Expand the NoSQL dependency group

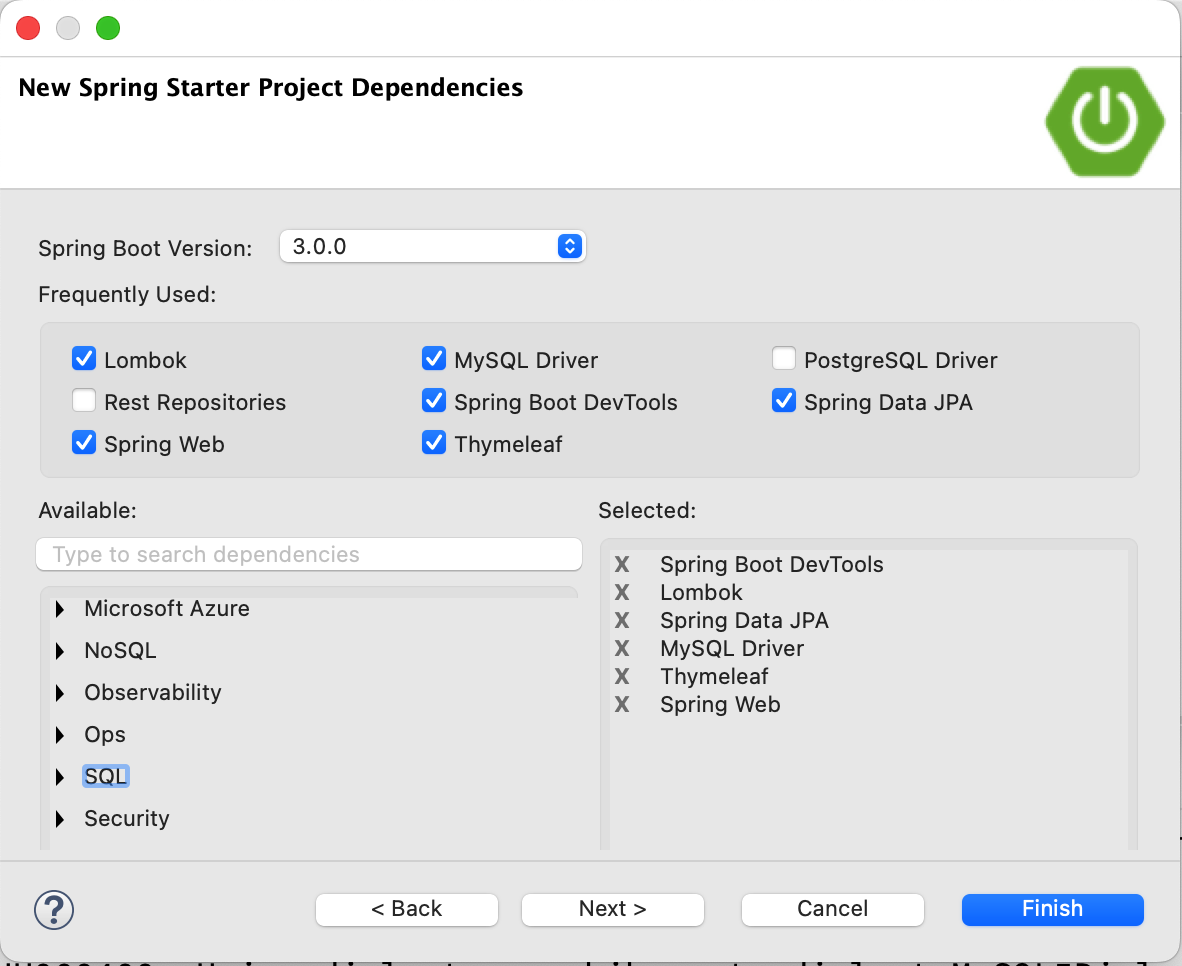pyautogui.click(x=61, y=651)
